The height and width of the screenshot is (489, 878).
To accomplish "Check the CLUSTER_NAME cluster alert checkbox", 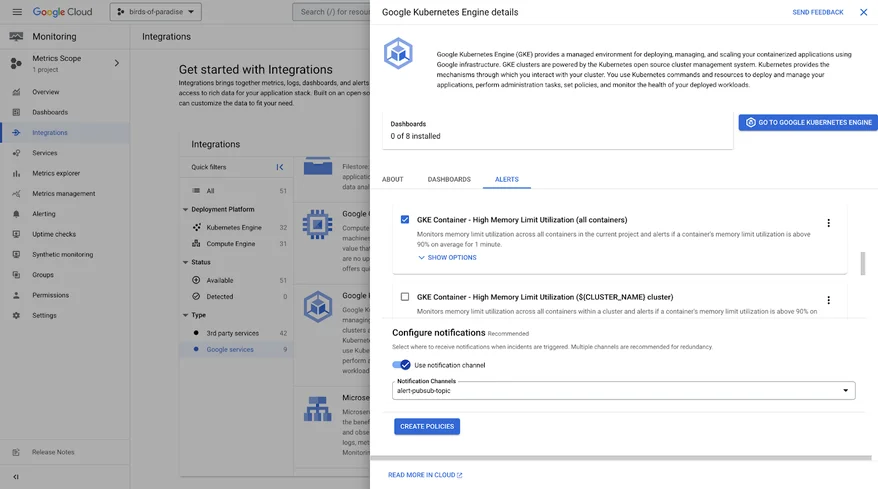I will pyautogui.click(x=405, y=297).
